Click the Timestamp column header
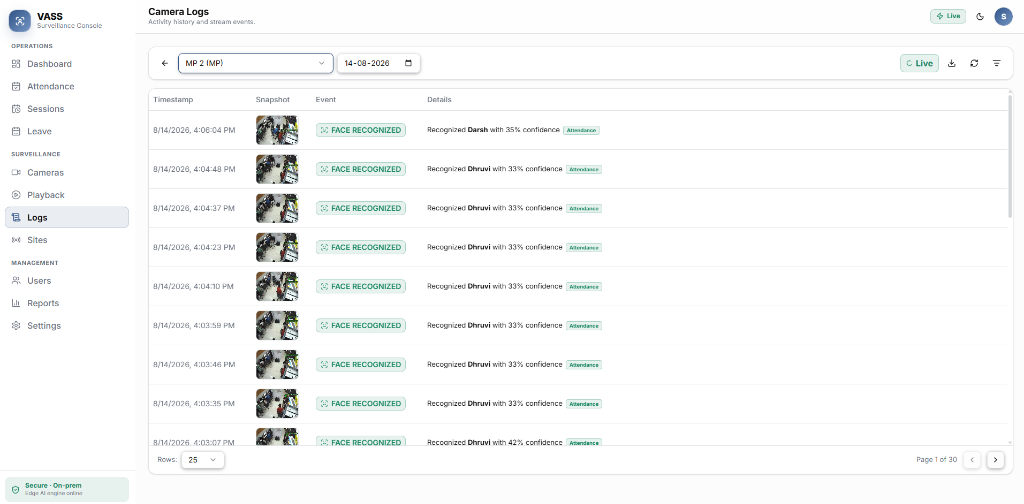The width and height of the screenshot is (1024, 504). [x=173, y=100]
